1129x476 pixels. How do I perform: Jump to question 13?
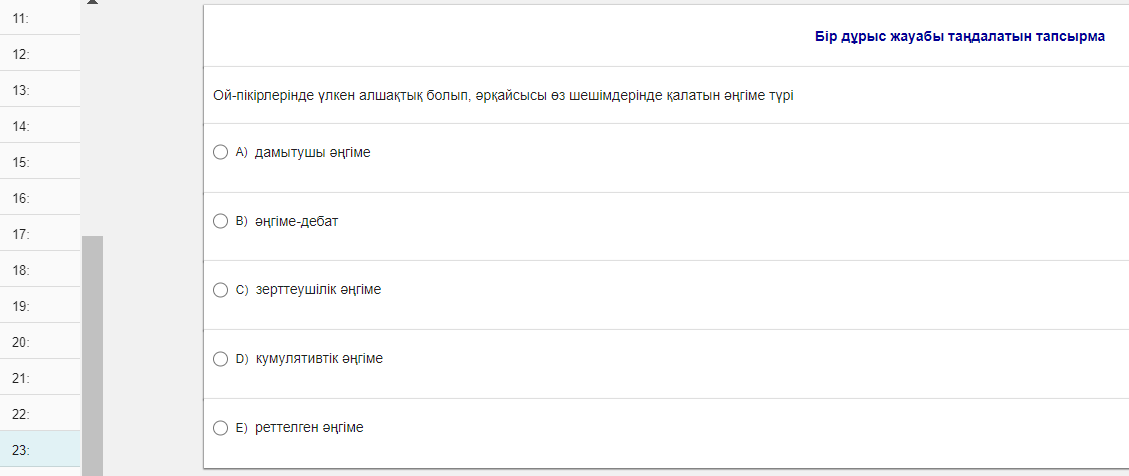(x=40, y=90)
